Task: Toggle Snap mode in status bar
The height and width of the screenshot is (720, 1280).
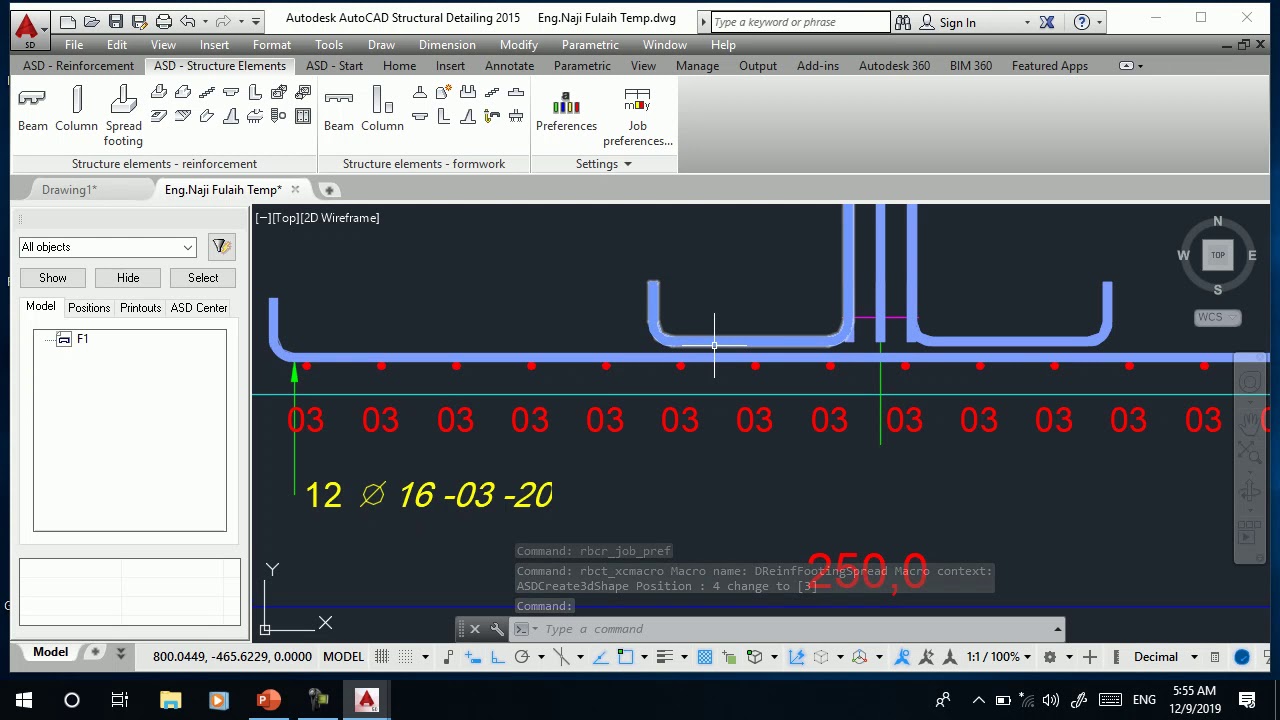Action: click(406, 657)
